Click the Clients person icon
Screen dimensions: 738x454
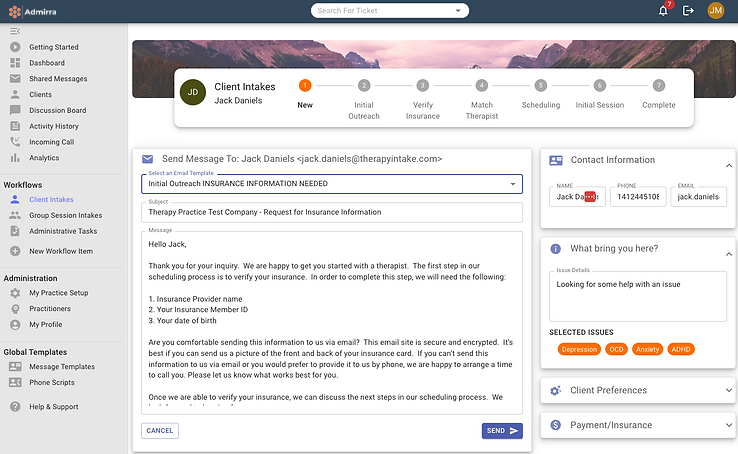15,94
